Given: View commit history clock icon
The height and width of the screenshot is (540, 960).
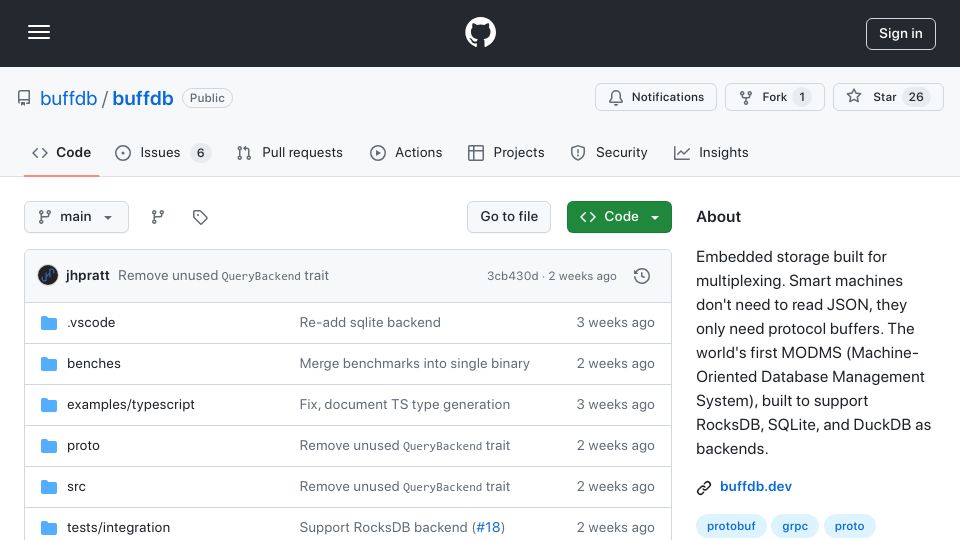Looking at the screenshot, I should (x=642, y=276).
